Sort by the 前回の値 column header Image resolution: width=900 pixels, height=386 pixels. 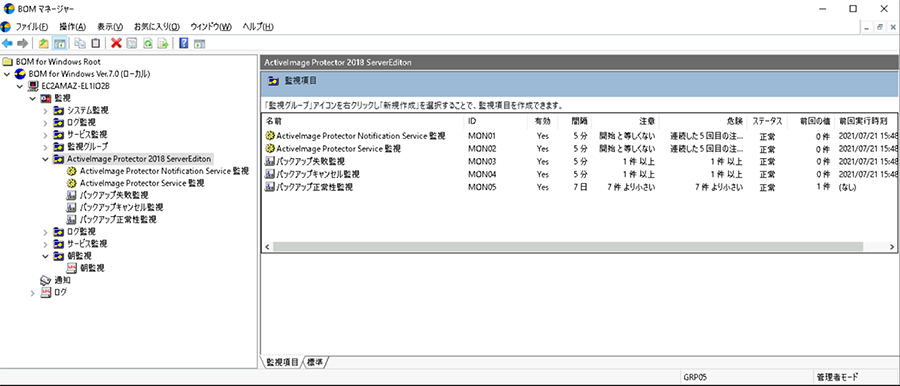click(811, 121)
